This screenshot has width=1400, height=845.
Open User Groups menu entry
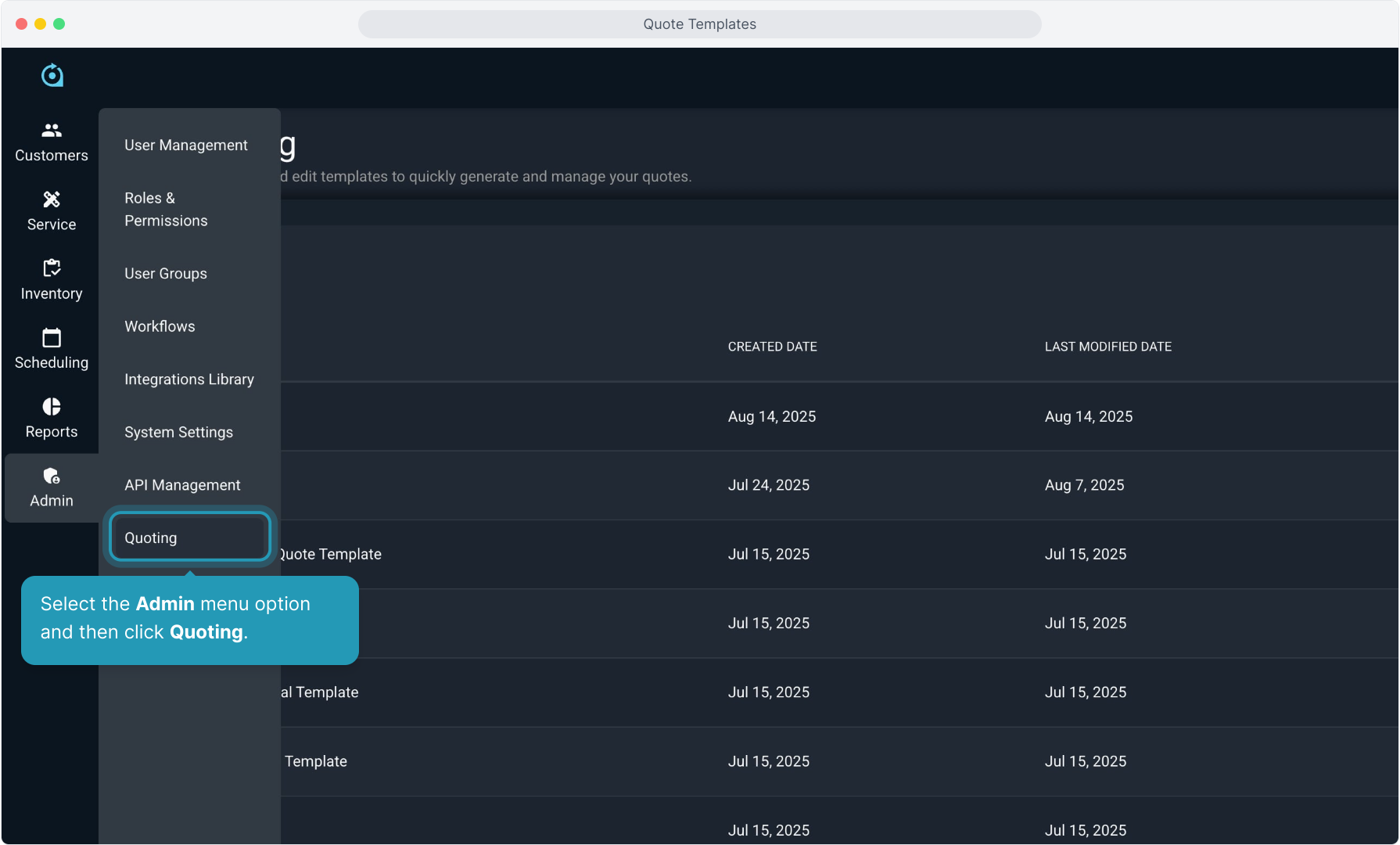[x=165, y=273]
